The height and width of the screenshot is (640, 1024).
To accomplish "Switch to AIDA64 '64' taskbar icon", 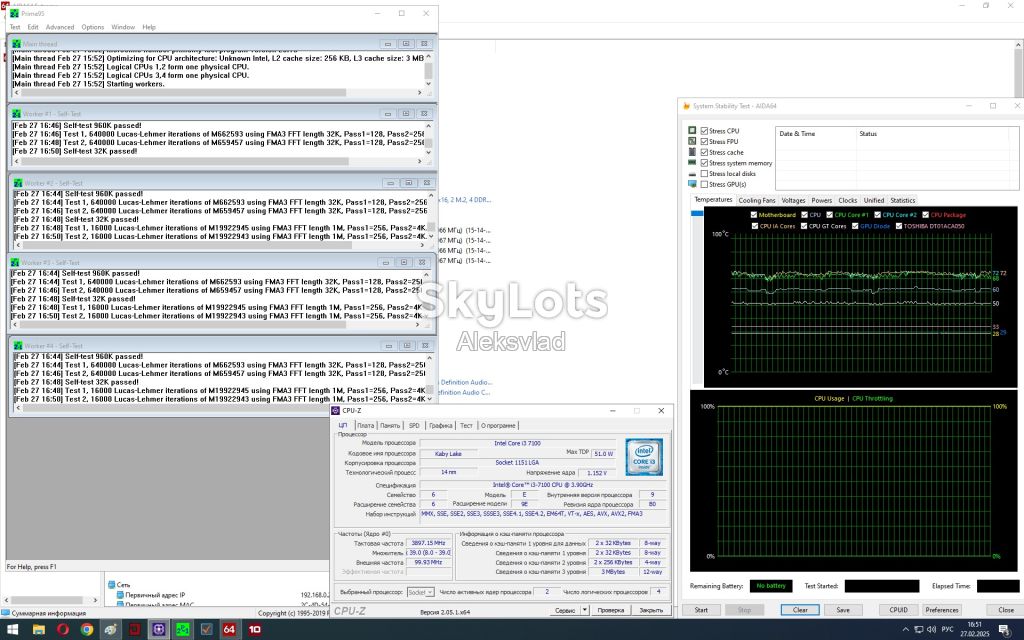I will pyautogui.click(x=229, y=630).
